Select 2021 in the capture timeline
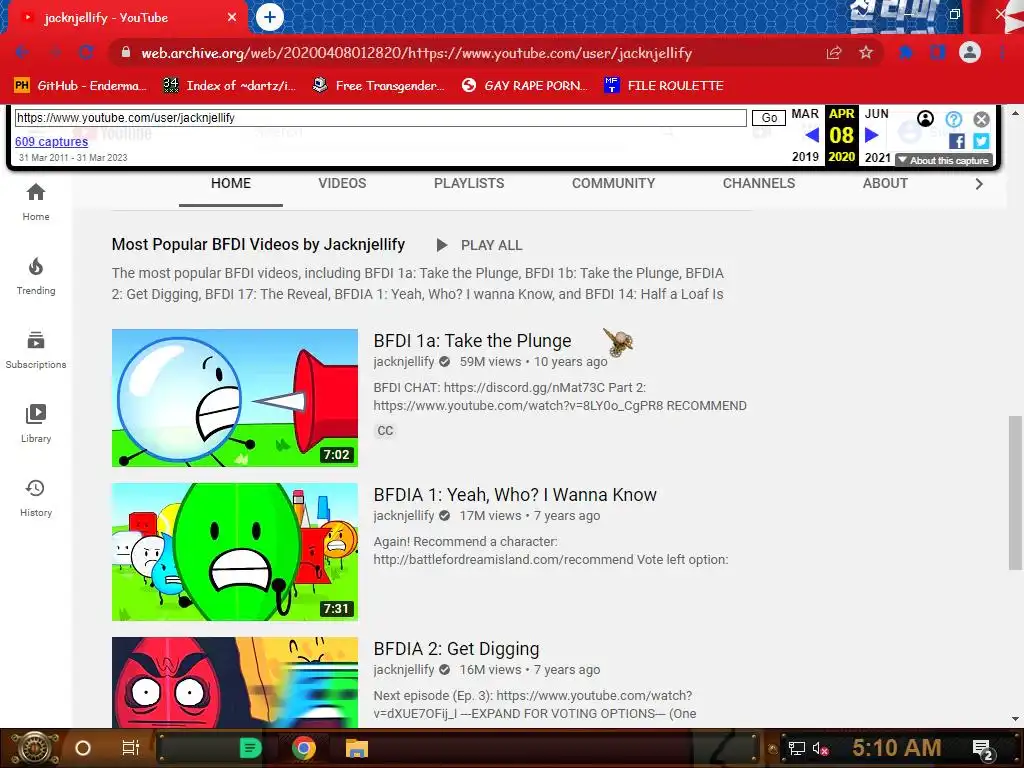 point(878,157)
